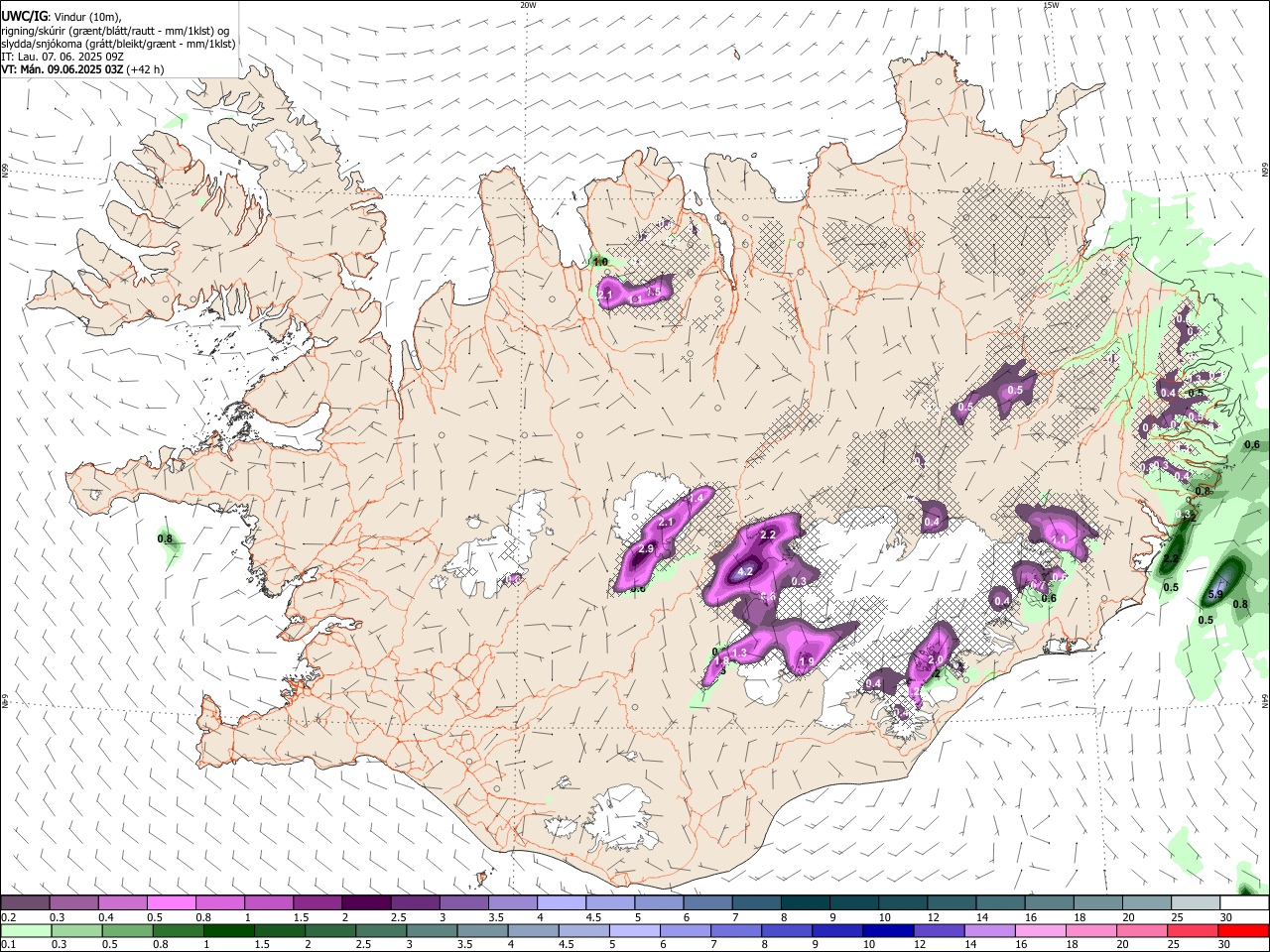Screen dimensions: 1270x952
Task: Click the '20W' longitude label
Action: coord(528,5)
